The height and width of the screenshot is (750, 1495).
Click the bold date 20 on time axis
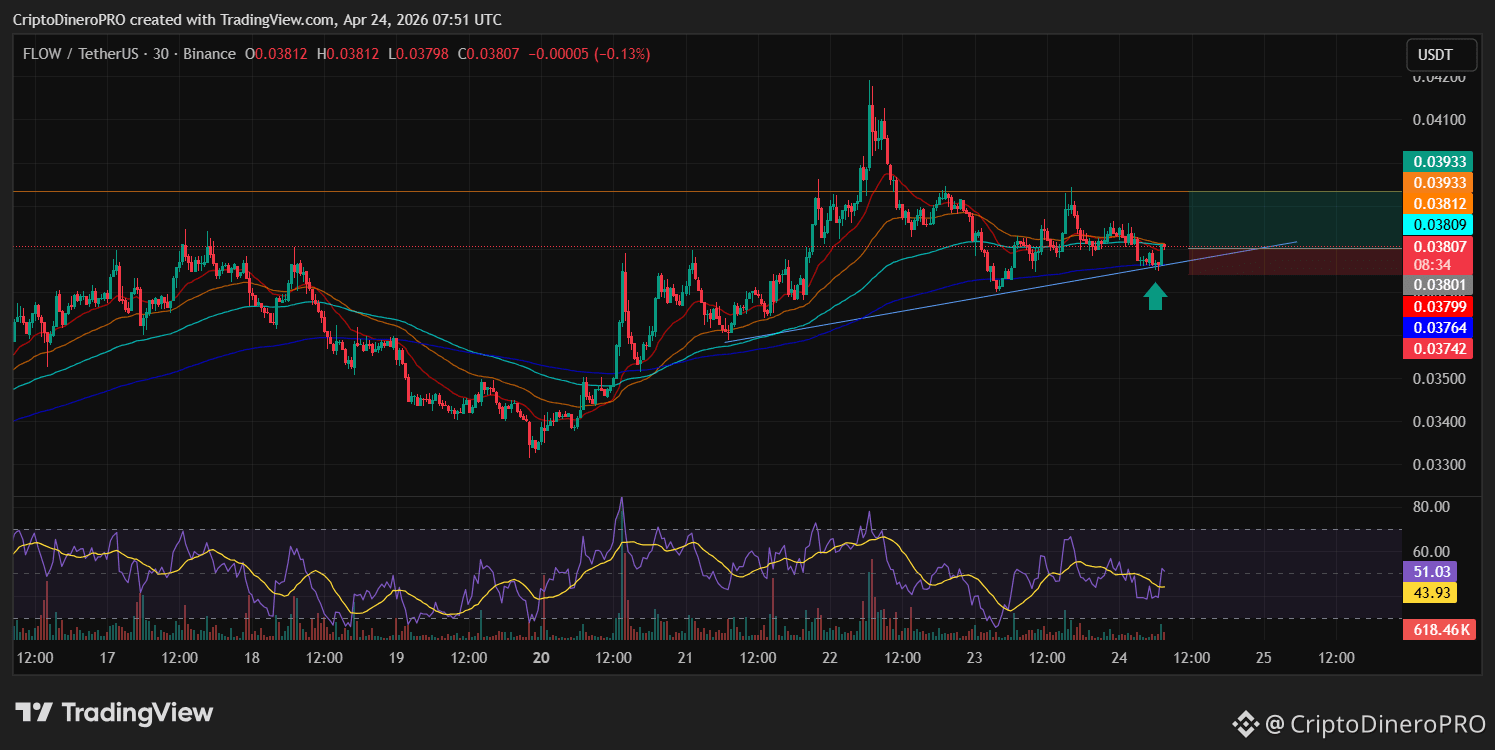tap(541, 658)
